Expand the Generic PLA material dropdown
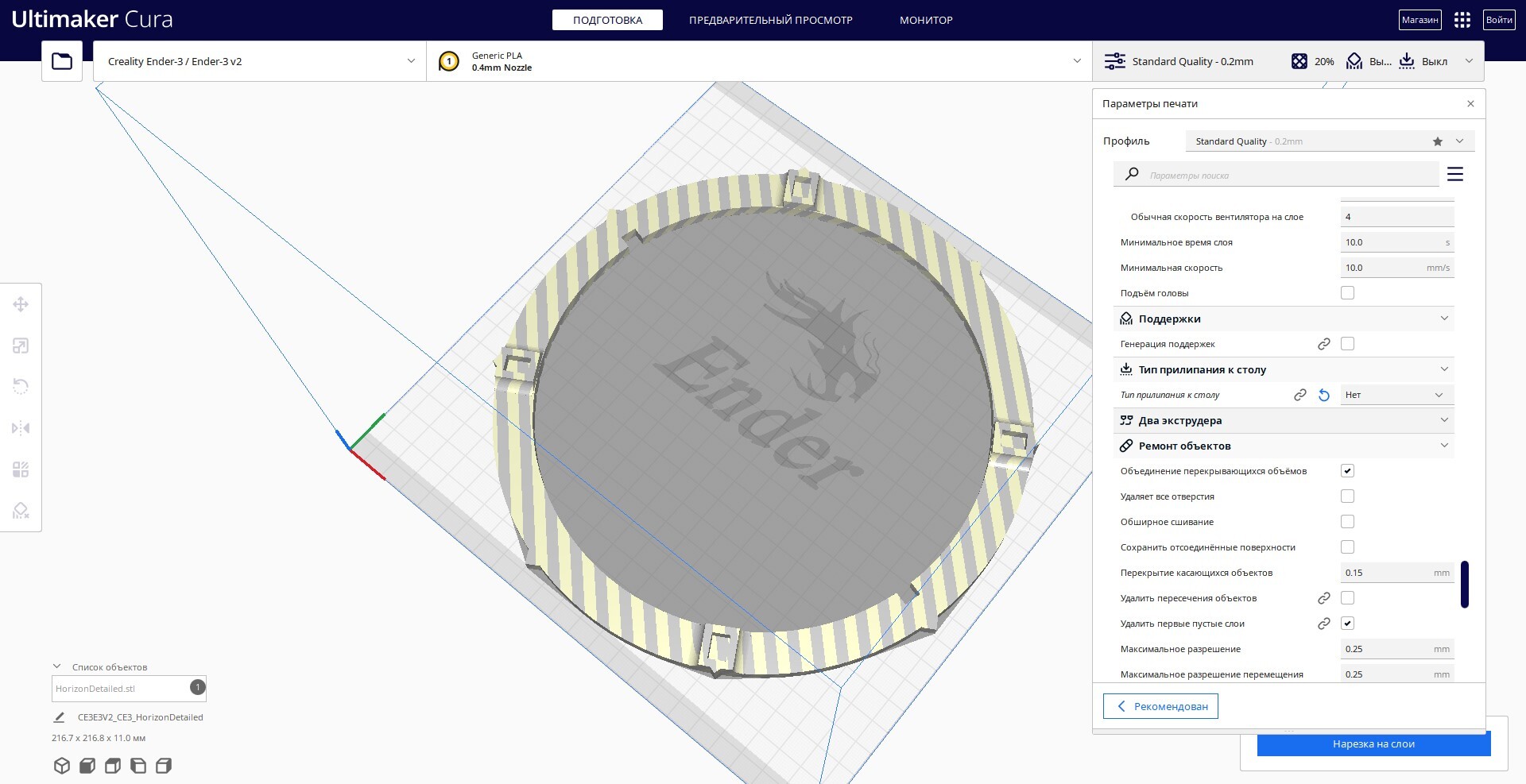 [759, 61]
